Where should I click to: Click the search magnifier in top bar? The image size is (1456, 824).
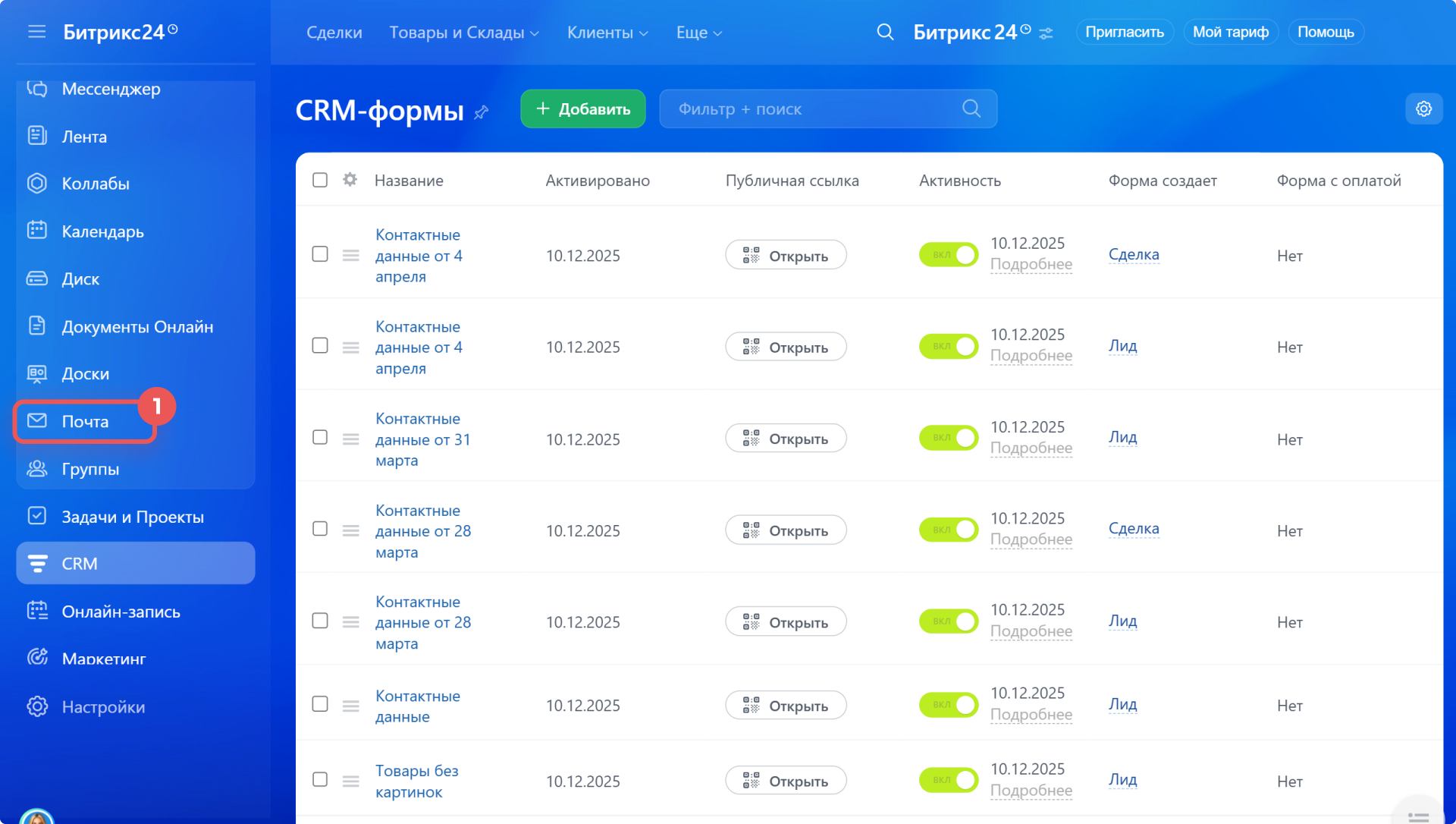pyautogui.click(x=885, y=33)
